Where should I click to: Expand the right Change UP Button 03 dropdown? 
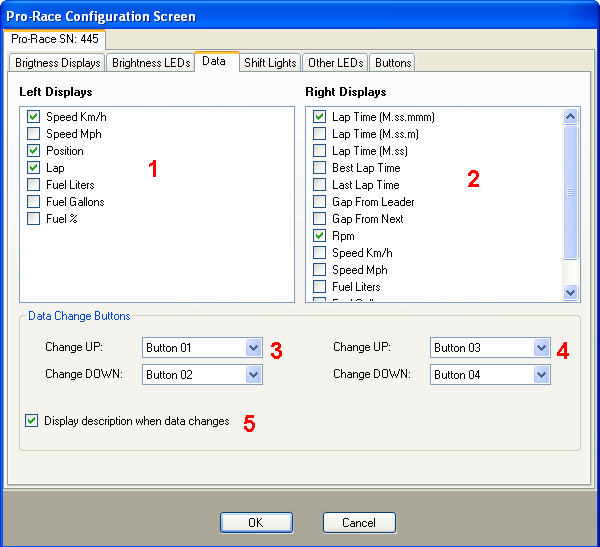[x=541, y=348]
